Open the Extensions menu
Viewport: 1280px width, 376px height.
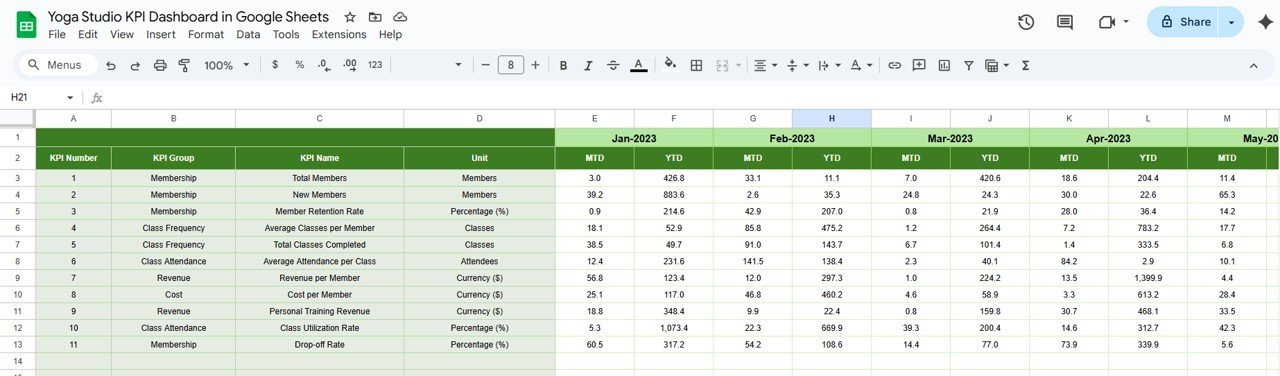click(x=339, y=34)
